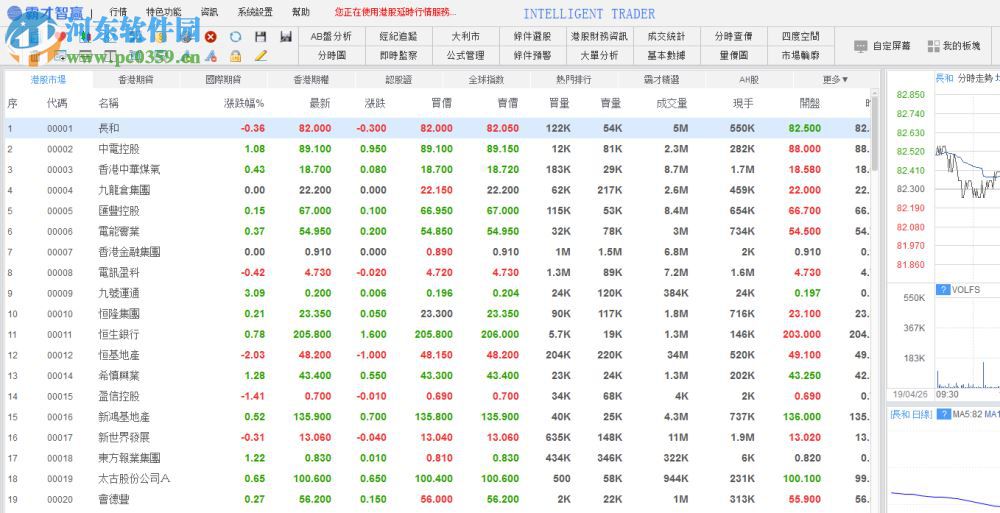Click stock code 00019

point(60,479)
